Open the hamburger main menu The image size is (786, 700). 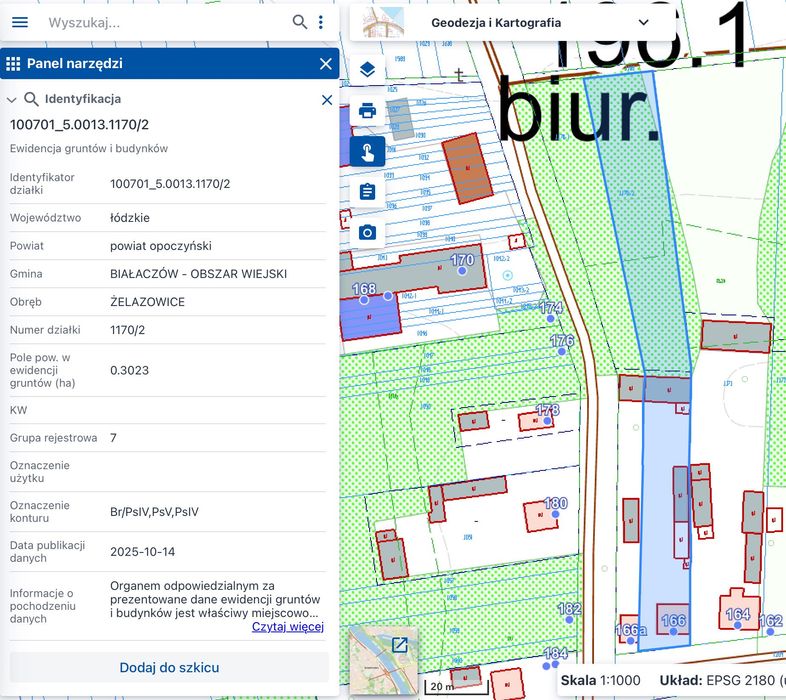click(x=20, y=22)
